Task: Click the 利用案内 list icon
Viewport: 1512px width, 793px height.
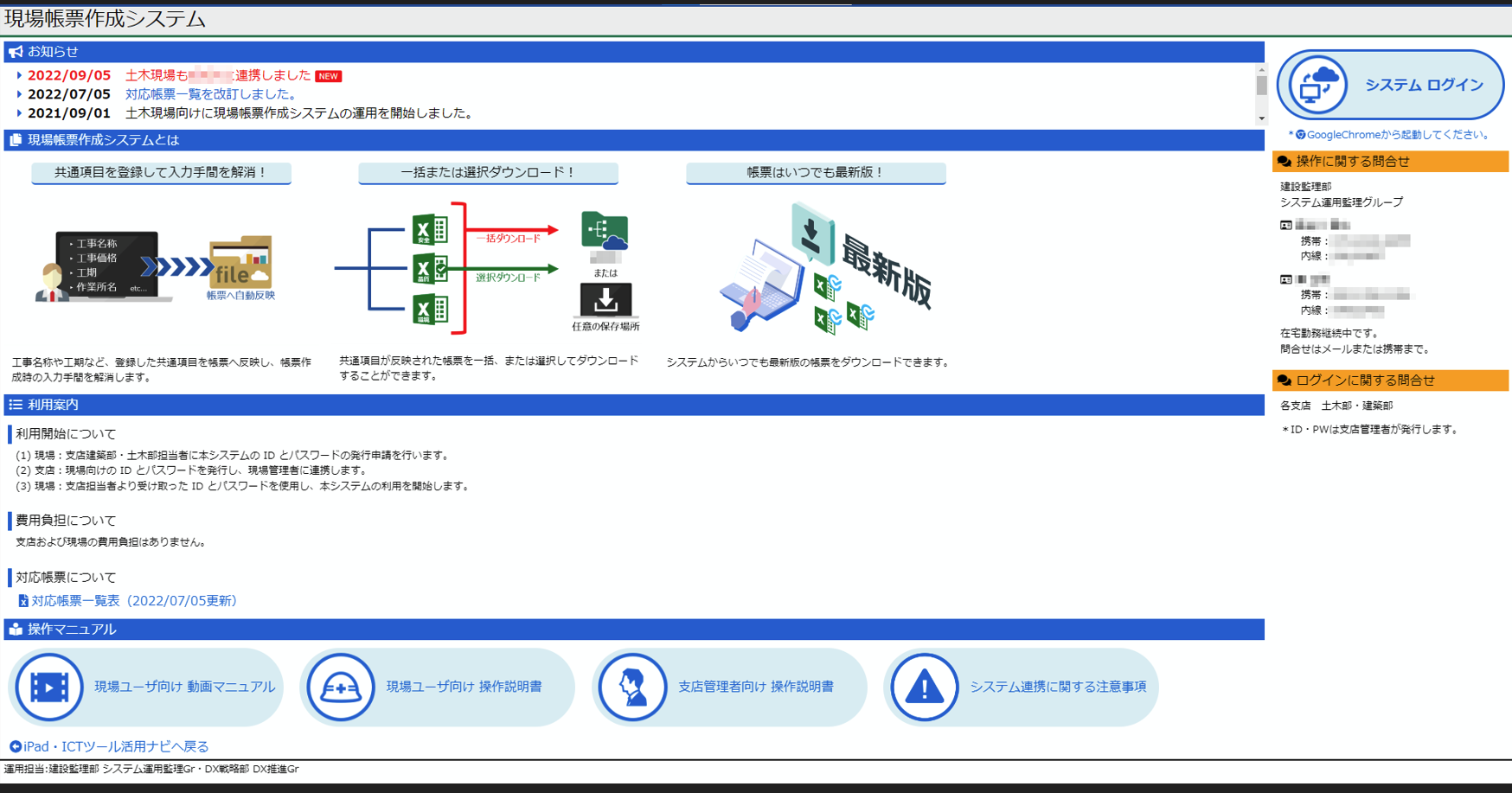Action: pyautogui.click(x=16, y=405)
